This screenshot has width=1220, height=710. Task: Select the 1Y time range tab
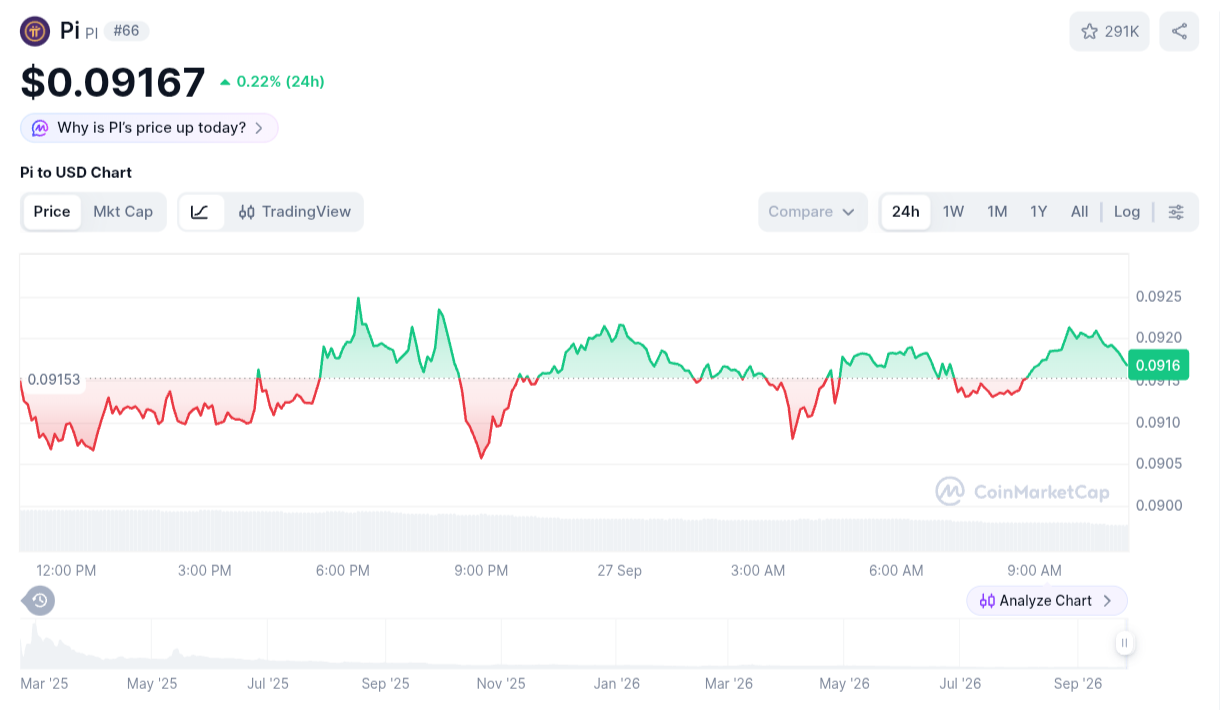[1039, 212]
